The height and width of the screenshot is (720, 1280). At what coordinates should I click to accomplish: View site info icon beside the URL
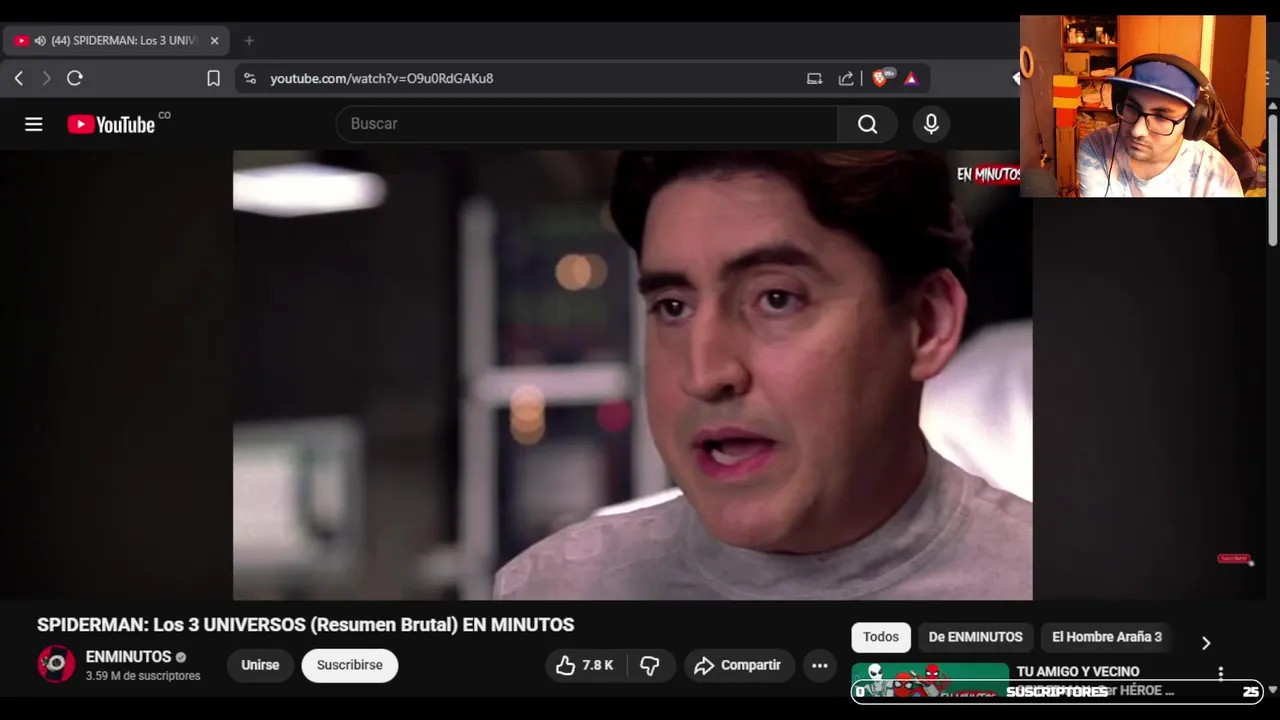point(250,78)
